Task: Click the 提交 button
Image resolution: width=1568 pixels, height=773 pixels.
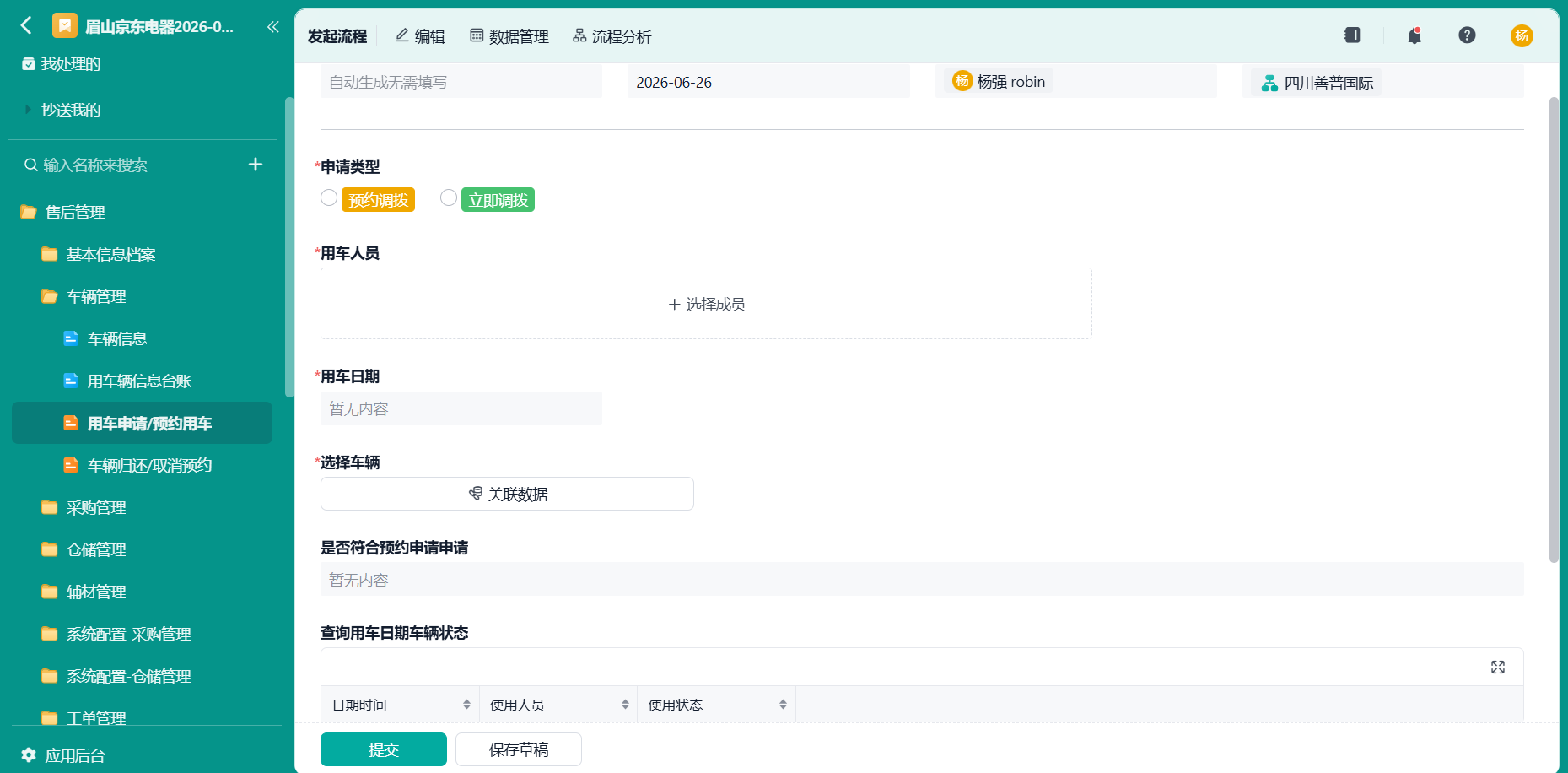Action: pos(384,749)
